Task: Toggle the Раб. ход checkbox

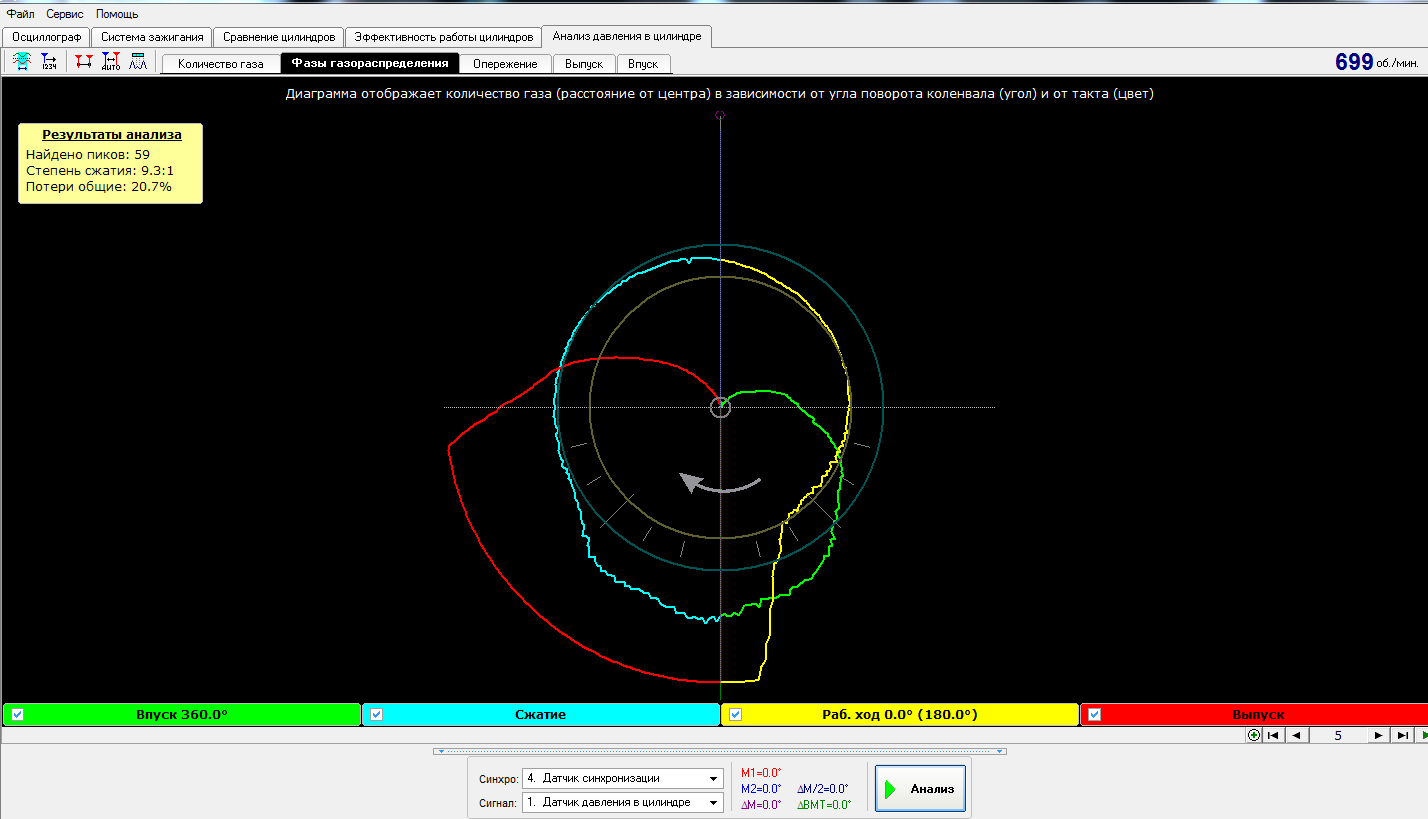Action: pyautogui.click(x=735, y=714)
